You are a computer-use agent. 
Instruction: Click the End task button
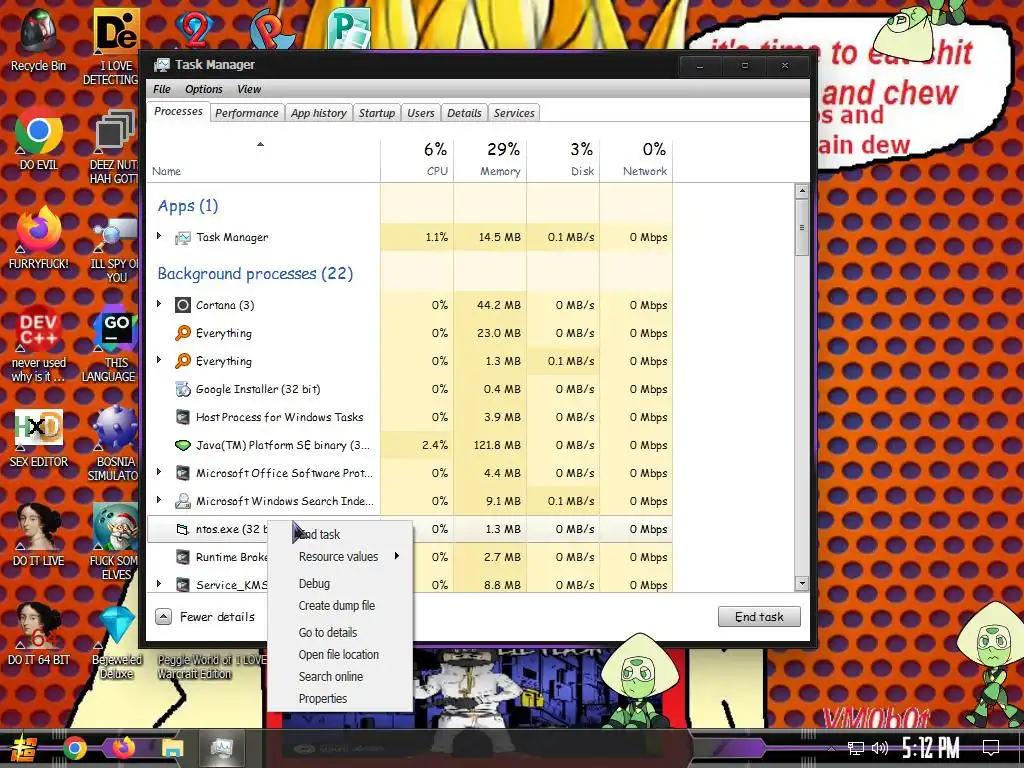click(759, 616)
